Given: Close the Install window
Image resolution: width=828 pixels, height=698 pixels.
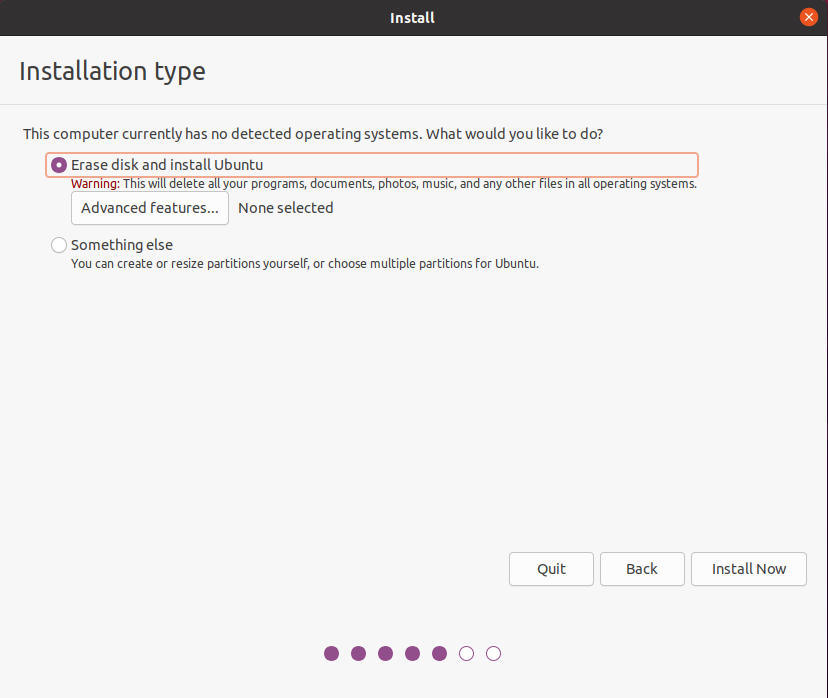Looking at the screenshot, I should tap(809, 17).
